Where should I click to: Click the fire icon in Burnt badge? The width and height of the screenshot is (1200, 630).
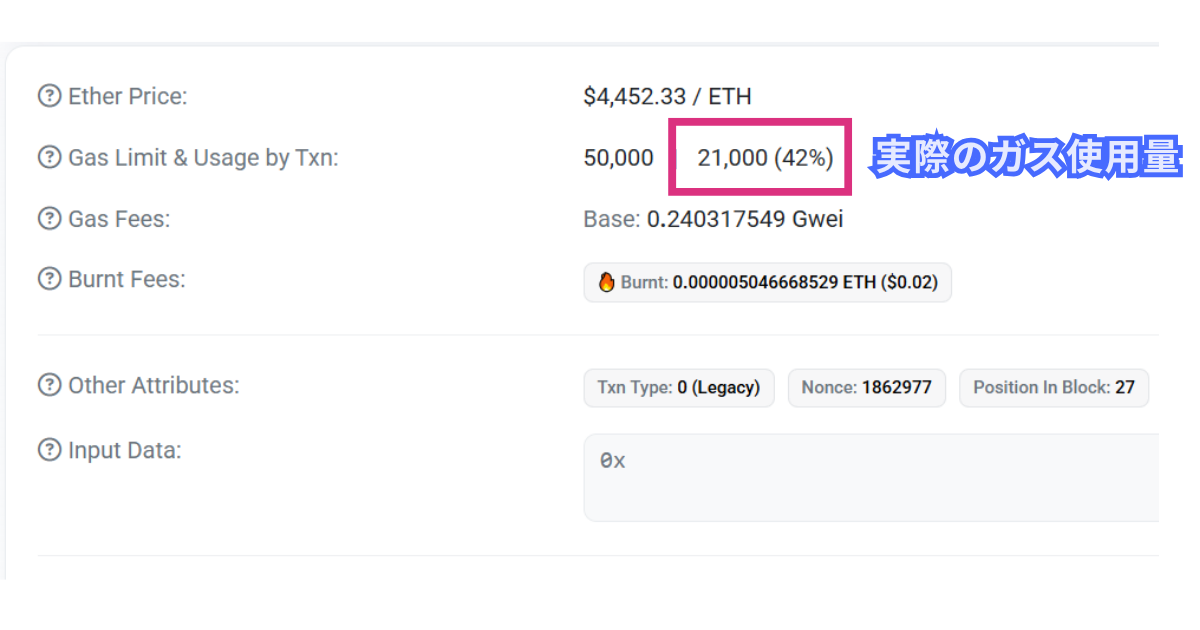[x=606, y=283]
